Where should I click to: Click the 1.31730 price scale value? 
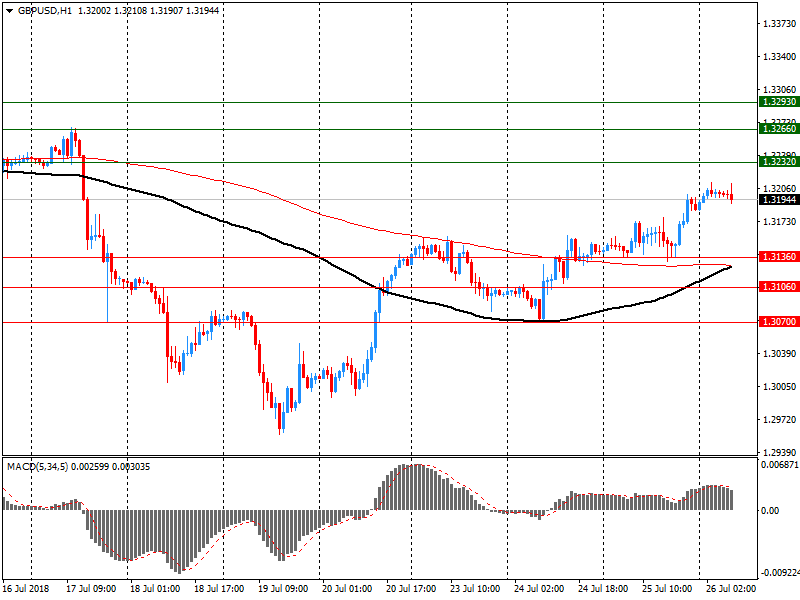(779, 221)
